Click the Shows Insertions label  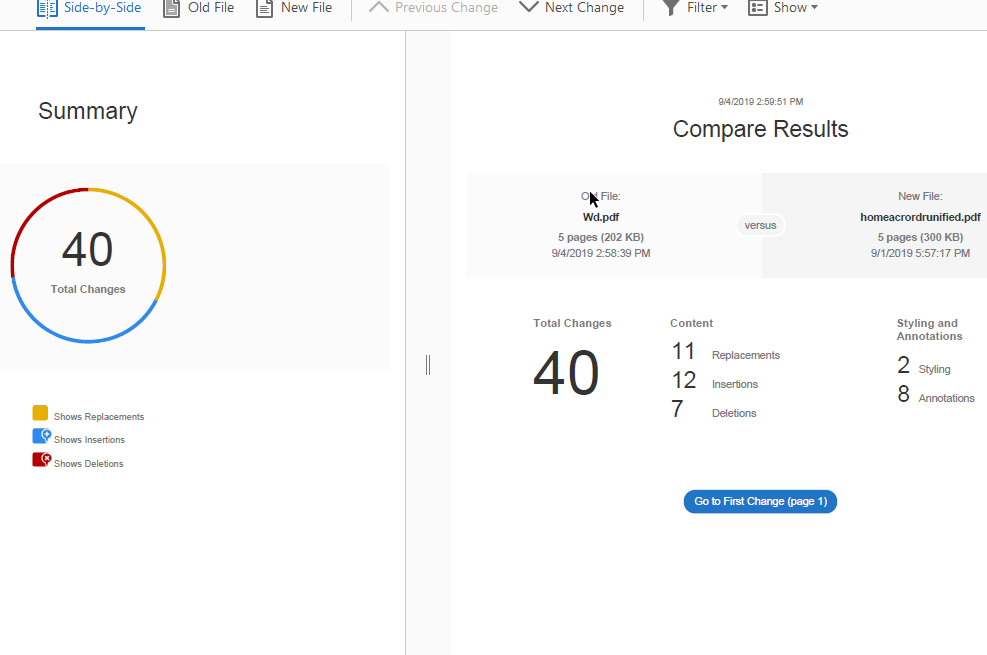[x=89, y=440]
